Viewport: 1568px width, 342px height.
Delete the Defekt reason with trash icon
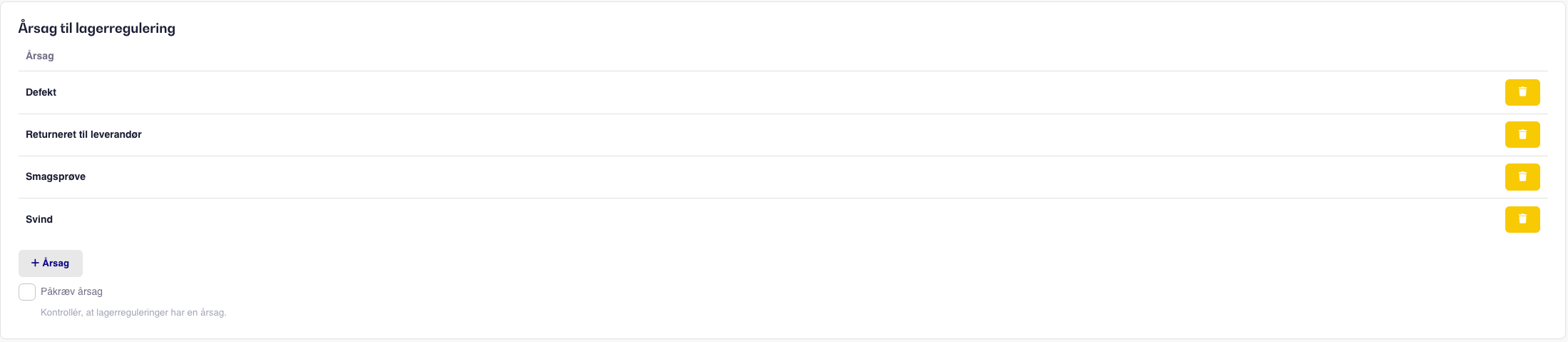1522,92
